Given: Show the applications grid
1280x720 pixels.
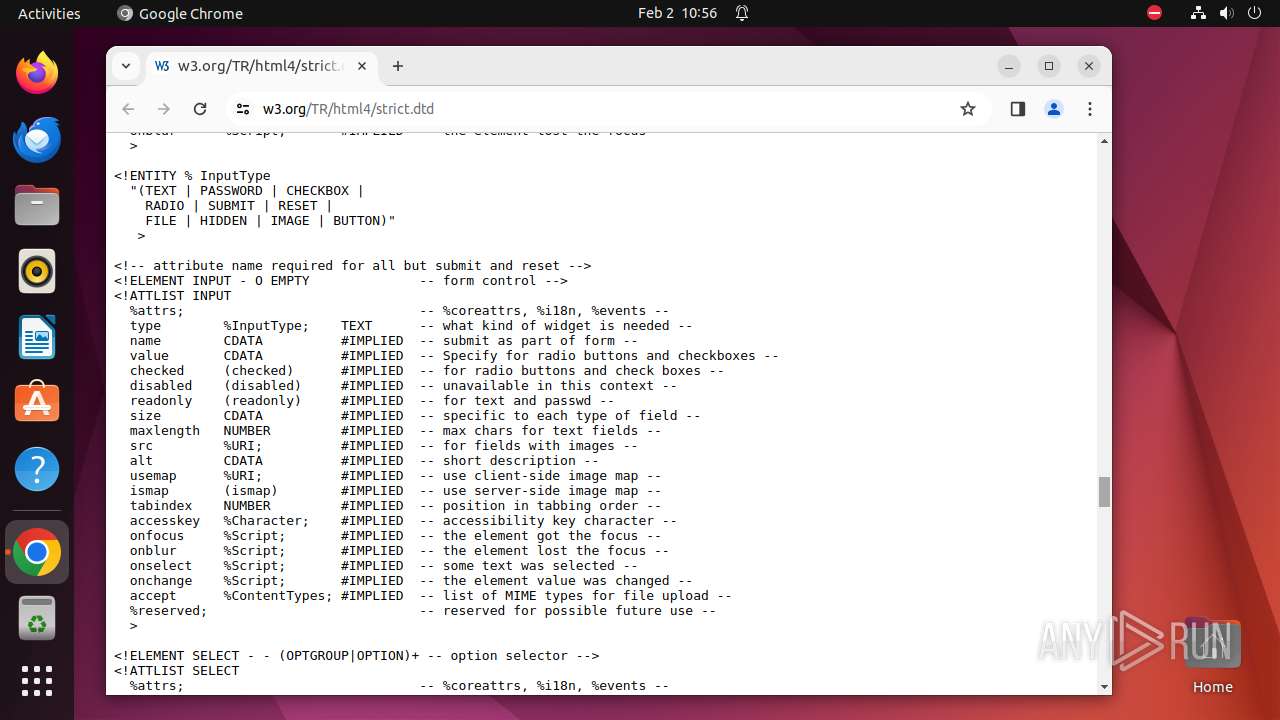Looking at the screenshot, I should tap(37, 681).
